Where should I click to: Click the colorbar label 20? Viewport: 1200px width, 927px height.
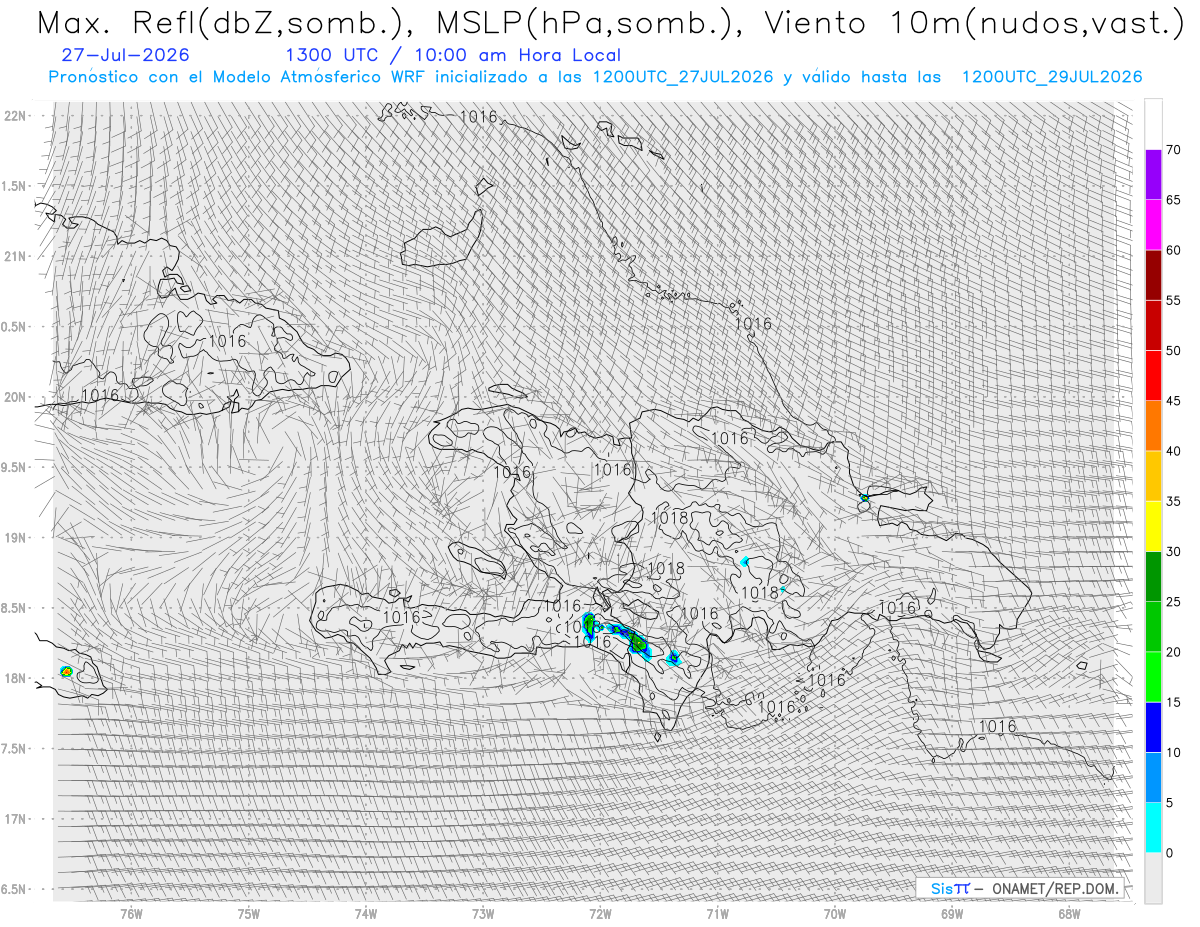tap(1174, 652)
